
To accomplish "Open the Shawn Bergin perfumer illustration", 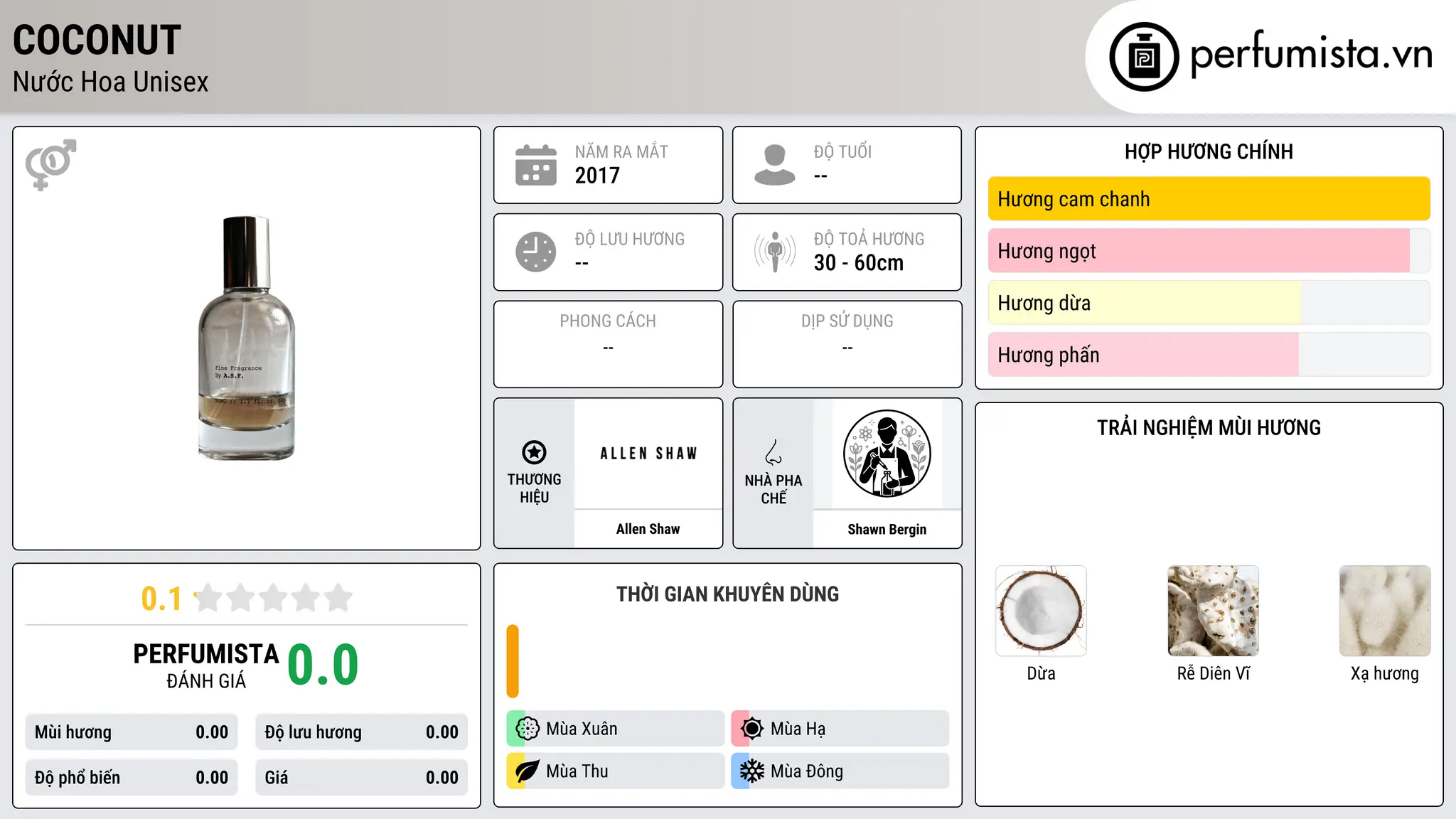I will (x=887, y=454).
